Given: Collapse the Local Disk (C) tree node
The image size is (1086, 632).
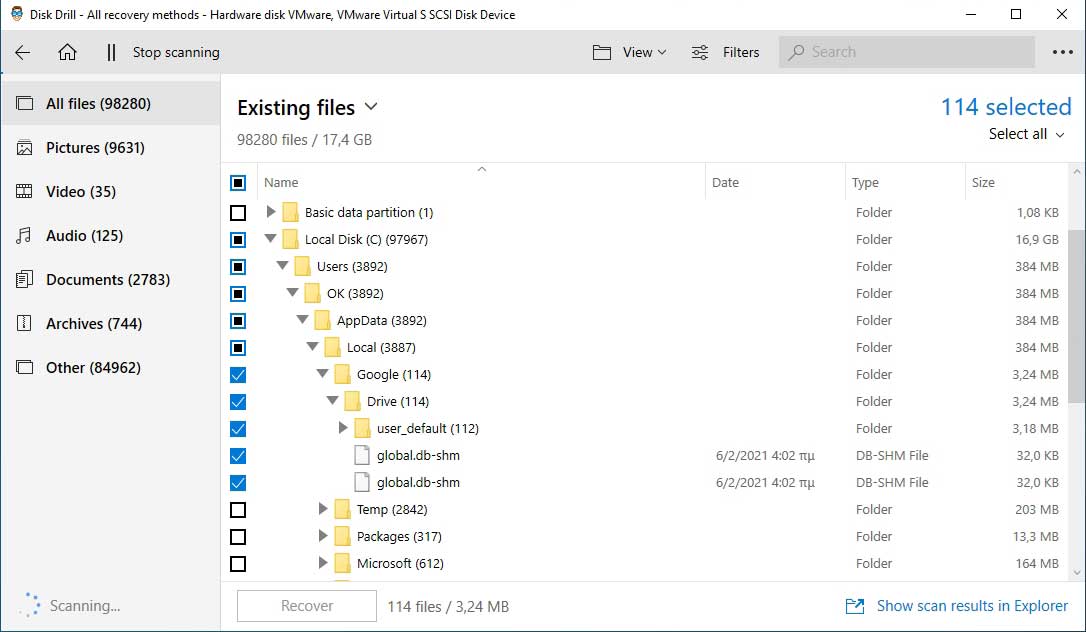Looking at the screenshot, I should click(271, 239).
